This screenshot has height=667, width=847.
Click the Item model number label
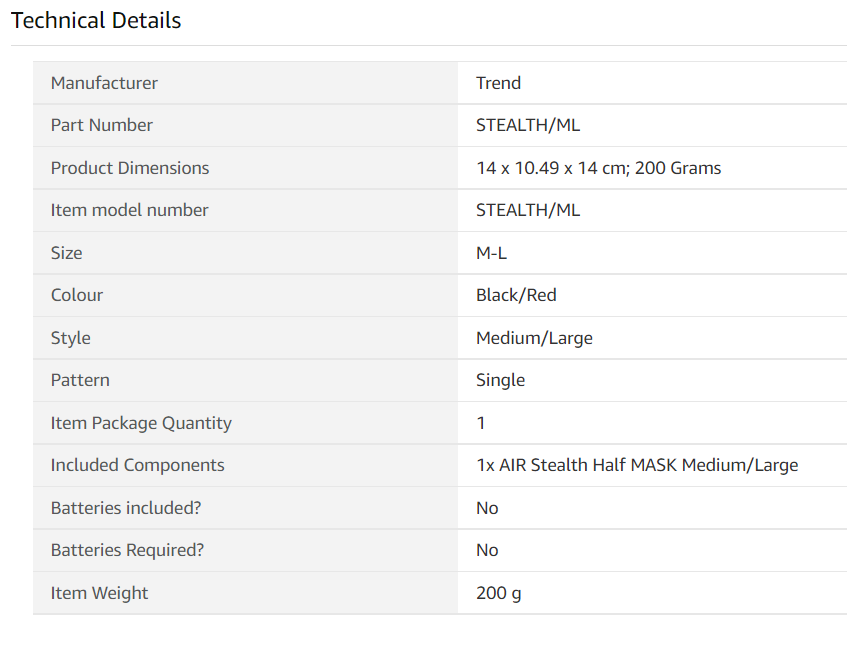click(x=130, y=210)
